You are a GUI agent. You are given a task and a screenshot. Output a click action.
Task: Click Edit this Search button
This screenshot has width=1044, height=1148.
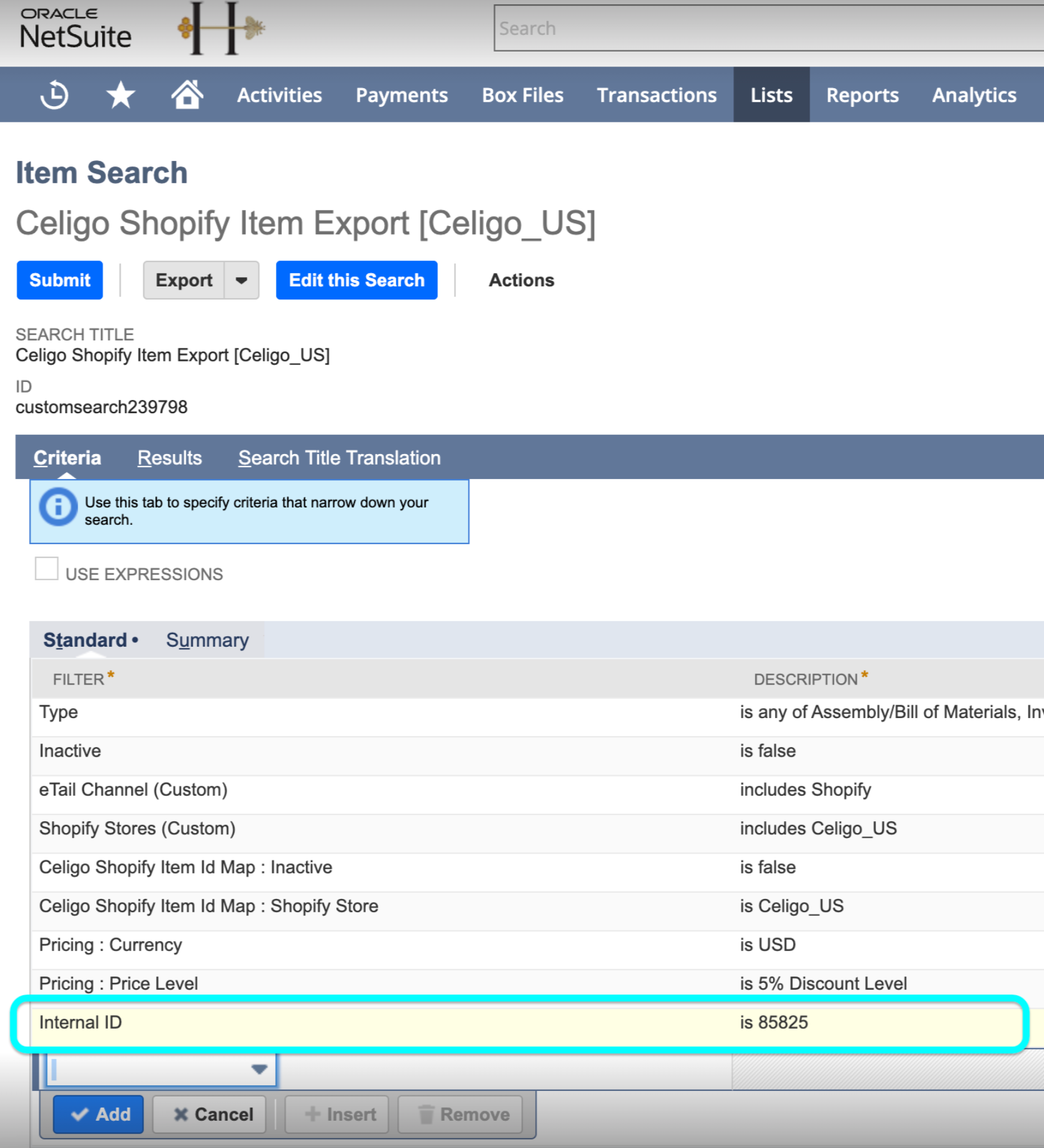click(357, 280)
